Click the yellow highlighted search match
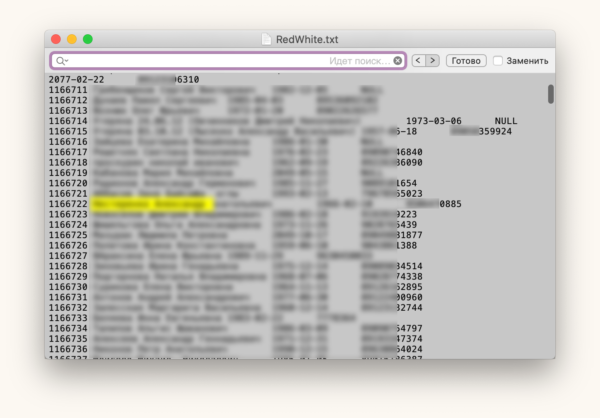 click(152, 204)
